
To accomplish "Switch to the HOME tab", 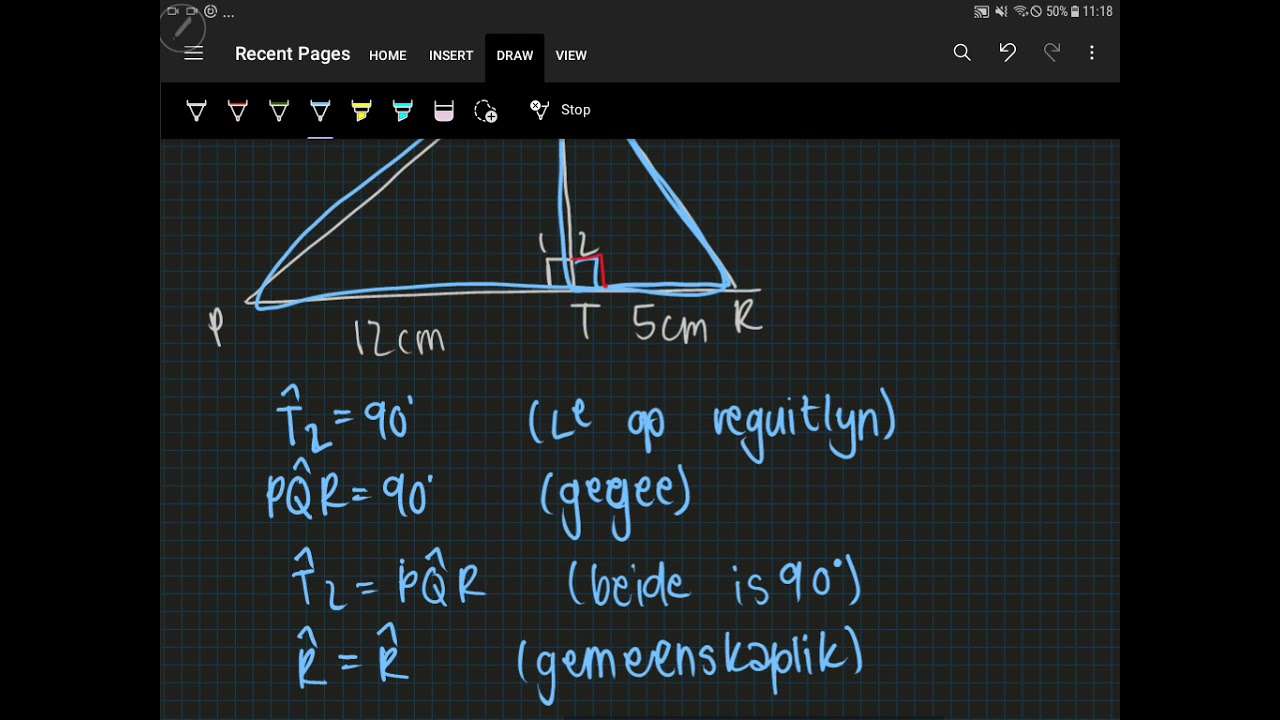I will tap(388, 56).
